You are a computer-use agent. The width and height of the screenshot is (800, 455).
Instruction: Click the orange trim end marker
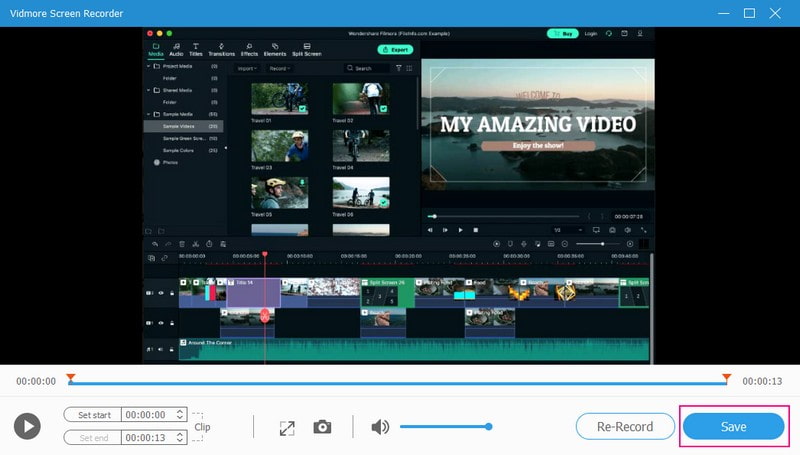pyautogui.click(x=727, y=378)
